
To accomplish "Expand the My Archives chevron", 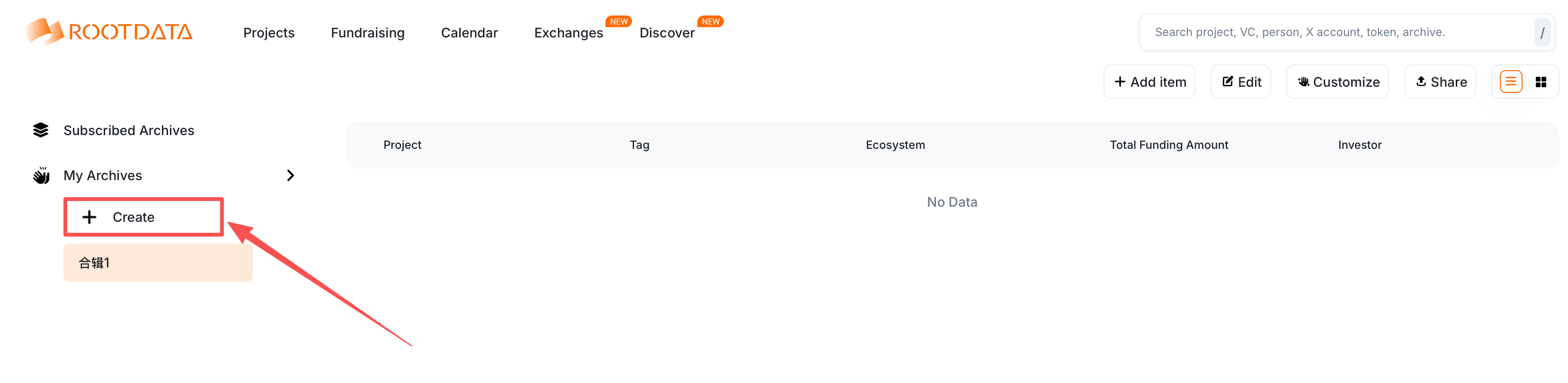I will 290,176.
